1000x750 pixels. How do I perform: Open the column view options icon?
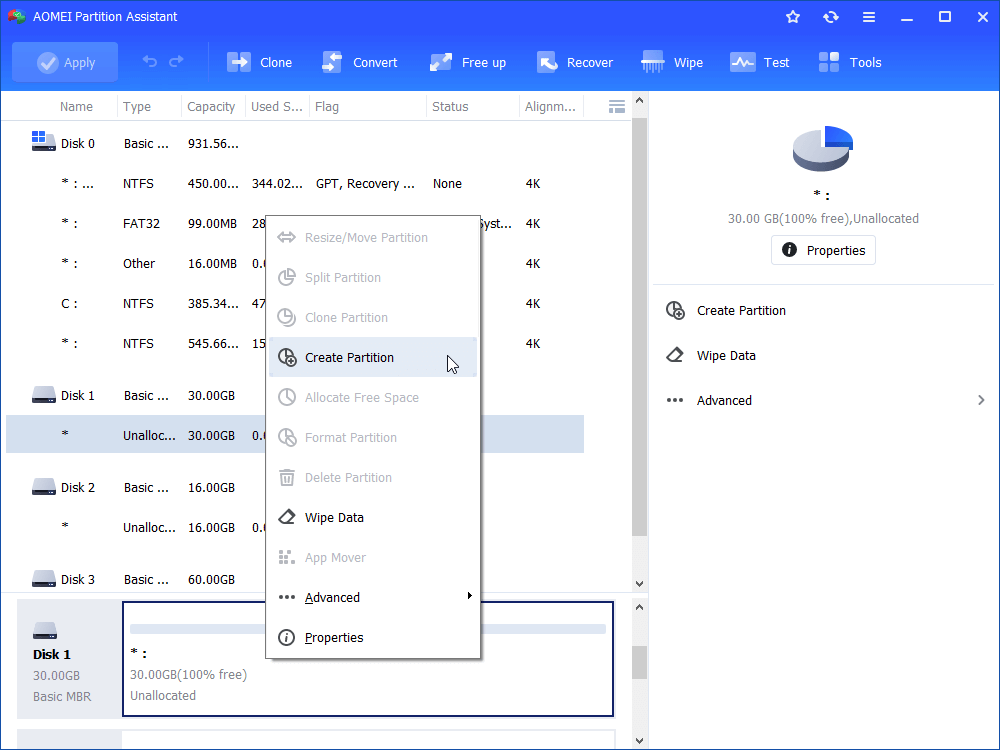tap(617, 106)
